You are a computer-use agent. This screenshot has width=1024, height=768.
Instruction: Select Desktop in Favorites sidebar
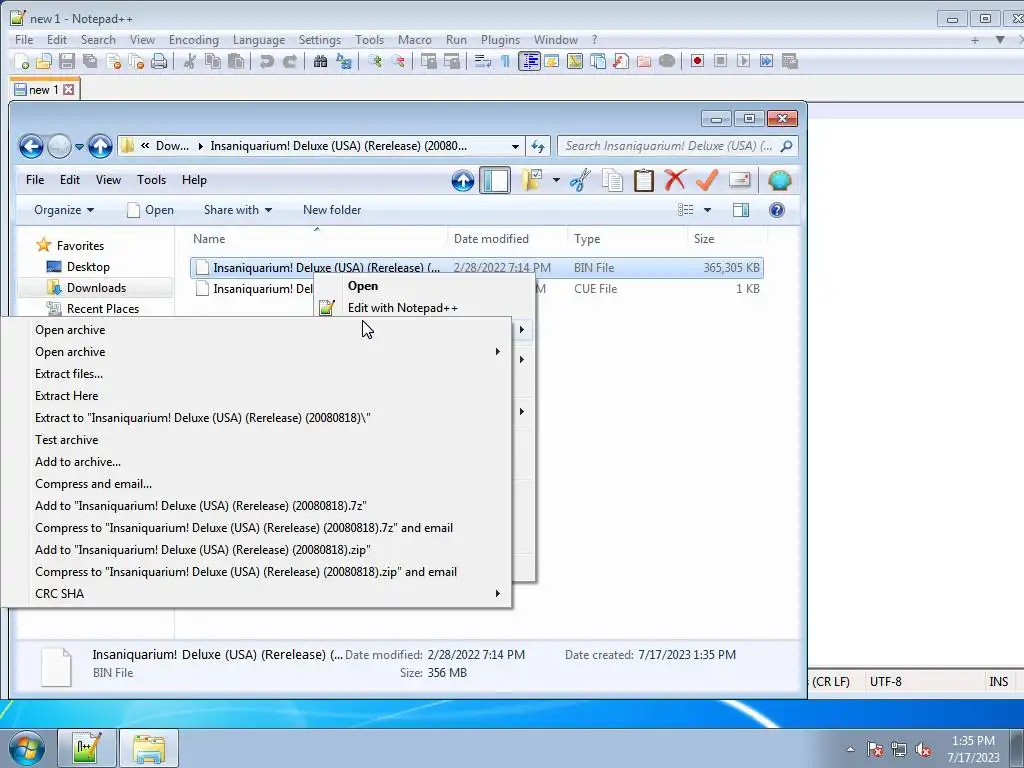click(88, 267)
